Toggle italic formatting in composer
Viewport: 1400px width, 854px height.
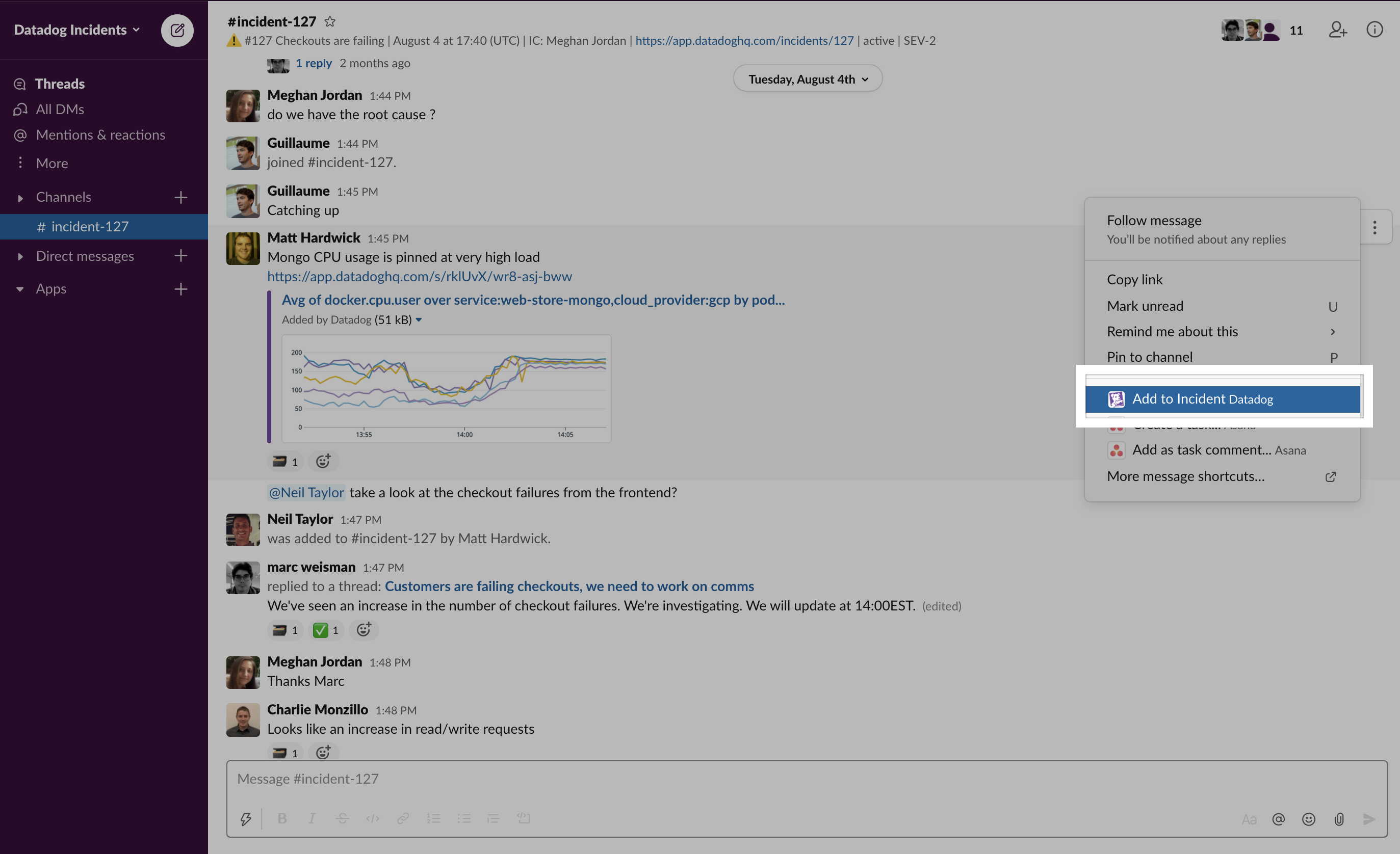point(312,818)
